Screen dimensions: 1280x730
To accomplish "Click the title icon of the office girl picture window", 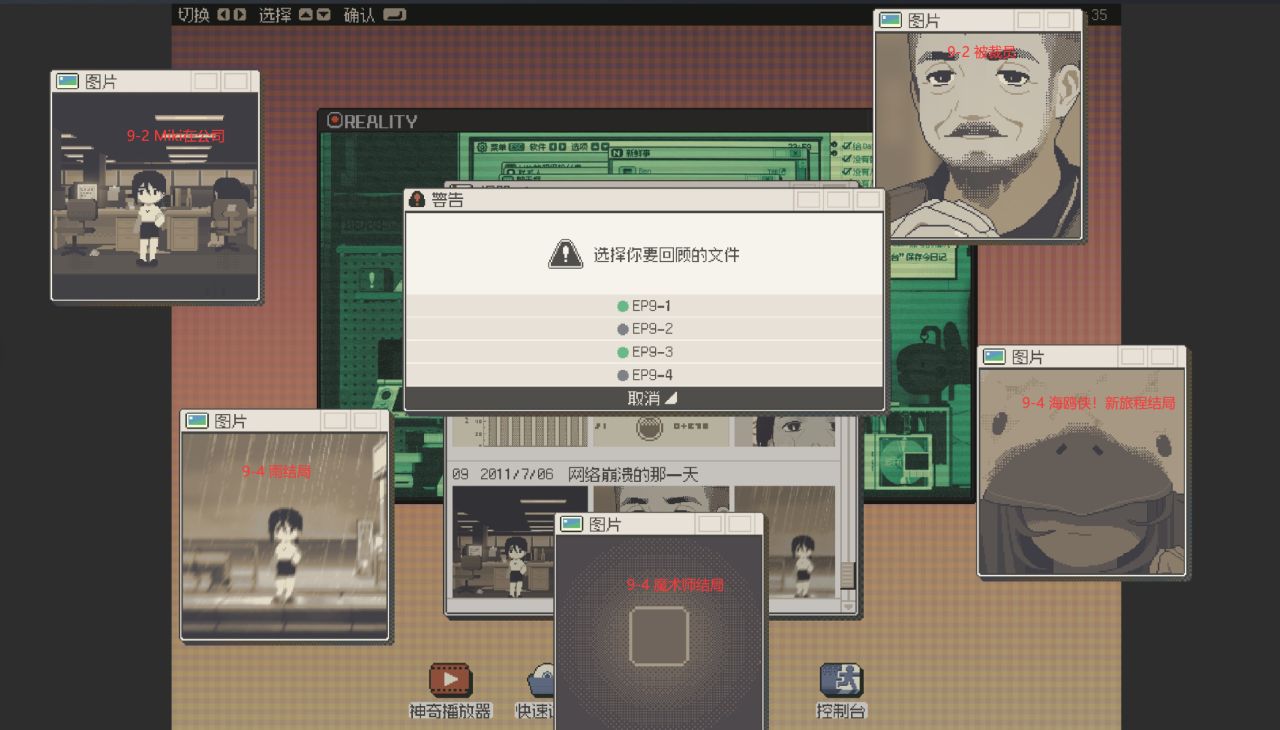I will pos(68,81).
